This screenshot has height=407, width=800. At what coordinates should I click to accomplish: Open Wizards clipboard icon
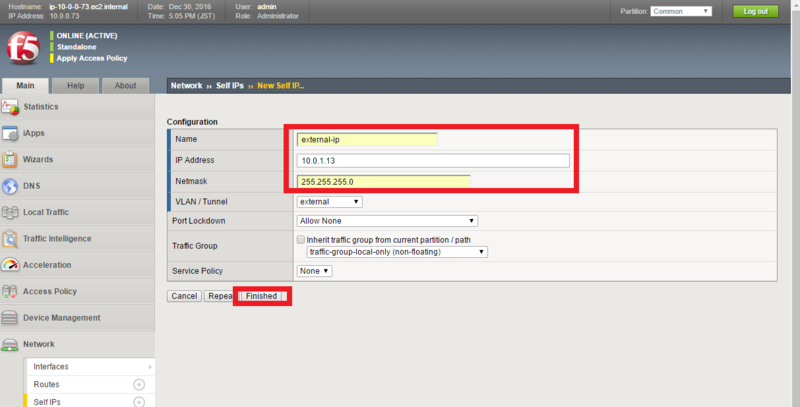point(10,160)
